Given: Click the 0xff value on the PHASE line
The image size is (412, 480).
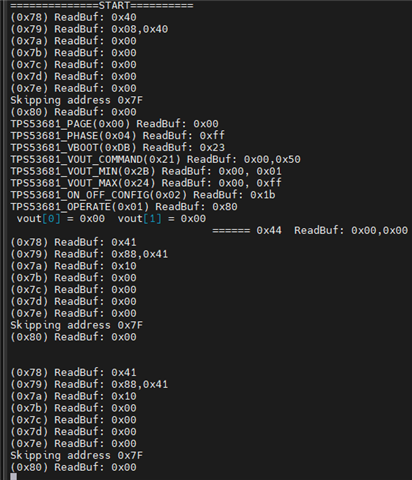Looking at the screenshot, I should [x=212, y=136].
